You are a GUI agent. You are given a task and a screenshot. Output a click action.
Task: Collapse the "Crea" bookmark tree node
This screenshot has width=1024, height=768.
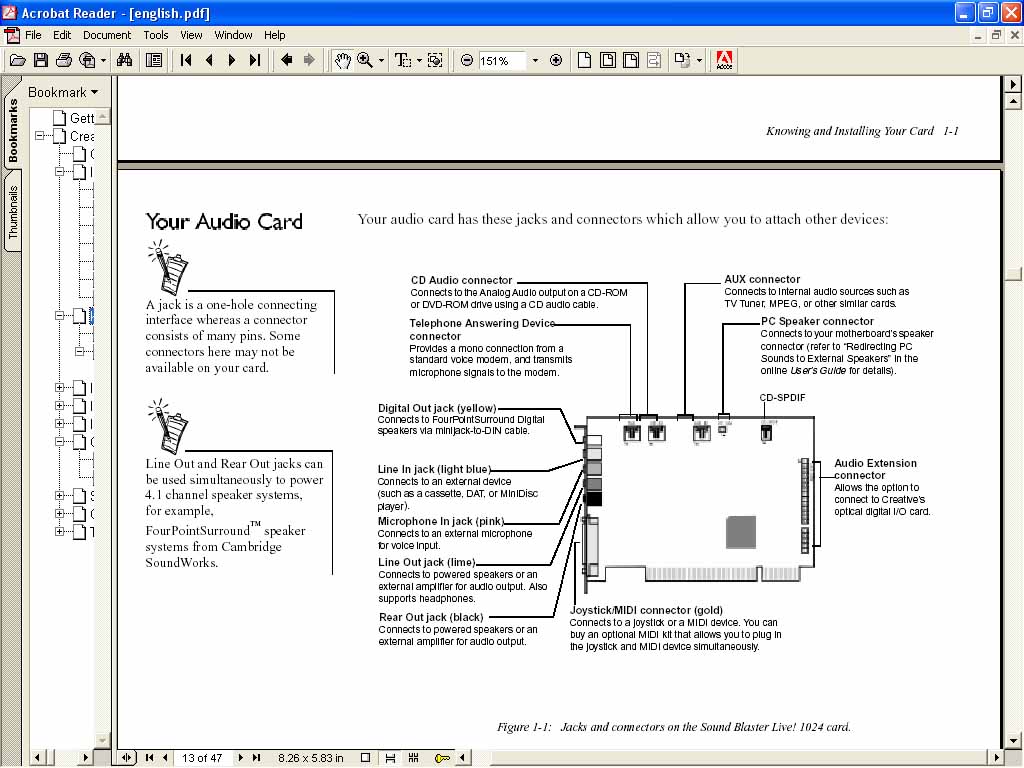pos(41,136)
